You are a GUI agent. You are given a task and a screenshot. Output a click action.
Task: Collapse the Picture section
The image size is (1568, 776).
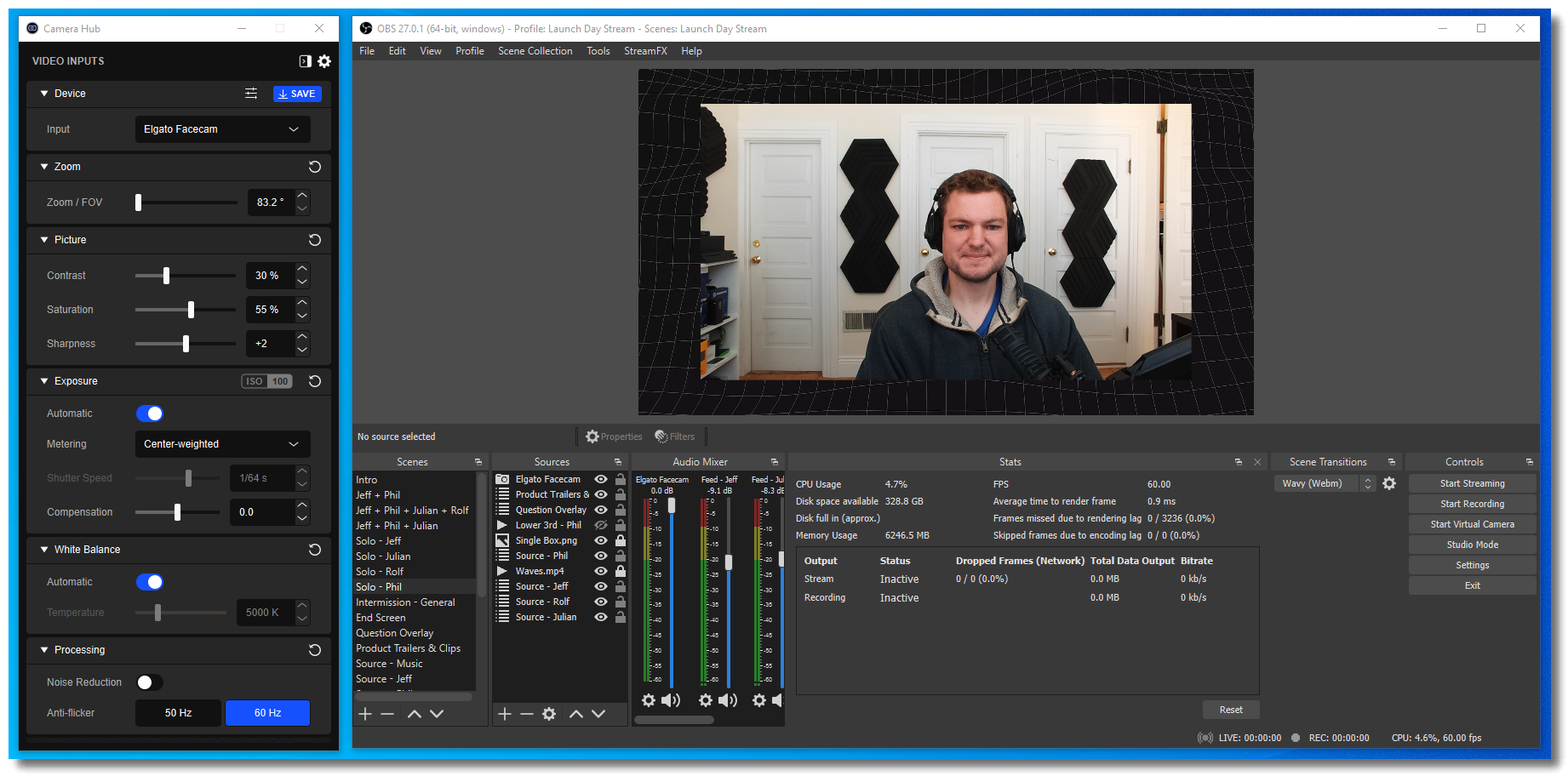point(44,240)
